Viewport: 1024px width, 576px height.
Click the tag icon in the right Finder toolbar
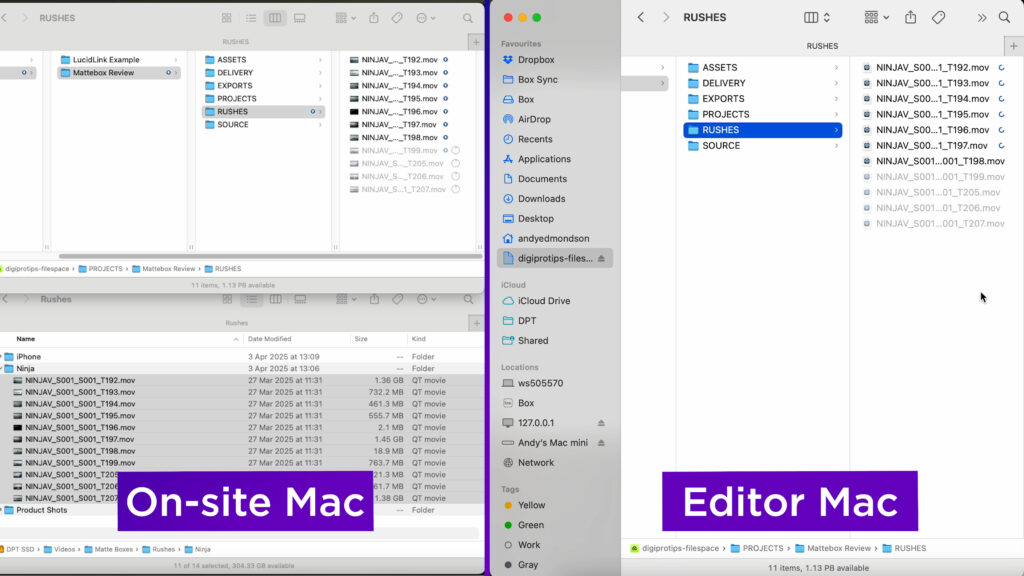click(x=938, y=18)
